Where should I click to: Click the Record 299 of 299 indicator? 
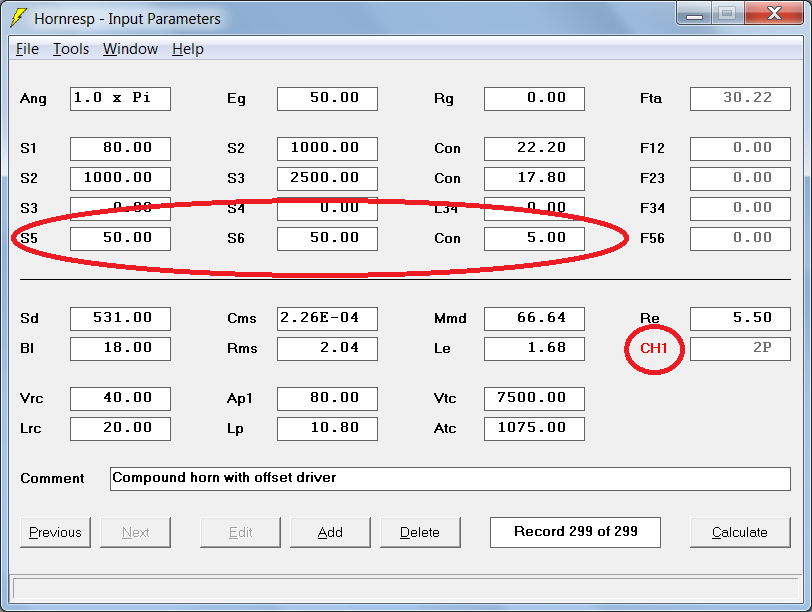pyautogui.click(x=575, y=532)
